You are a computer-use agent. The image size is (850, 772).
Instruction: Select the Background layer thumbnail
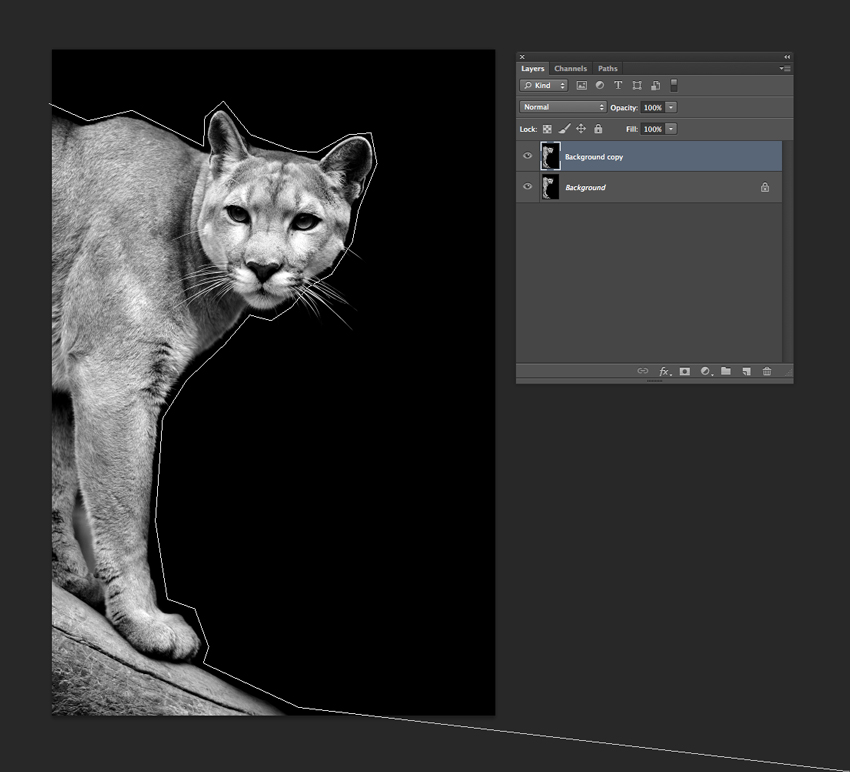coord(550,186)
